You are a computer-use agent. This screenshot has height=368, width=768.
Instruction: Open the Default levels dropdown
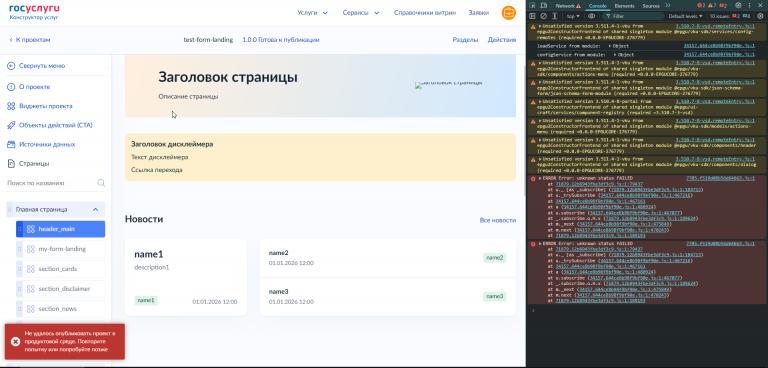685,16
